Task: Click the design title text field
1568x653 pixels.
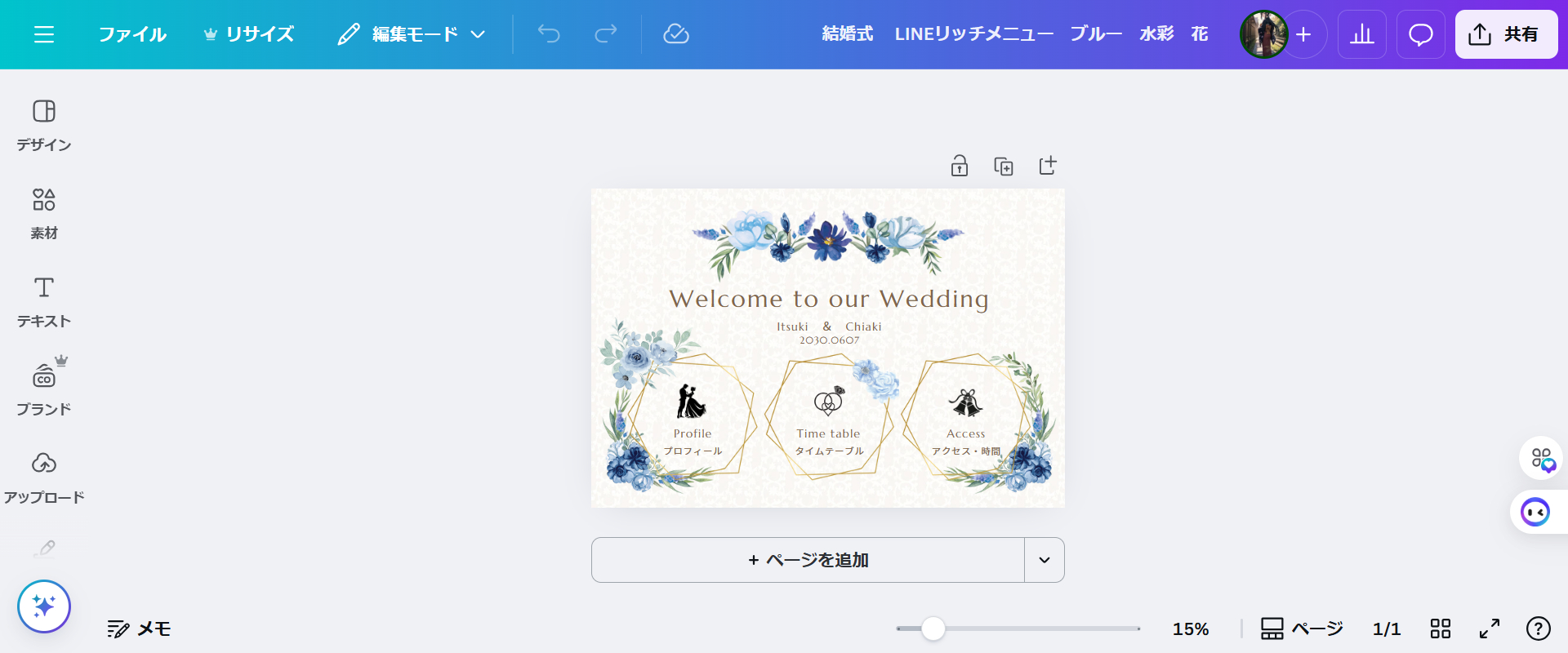Action: 1015,34
